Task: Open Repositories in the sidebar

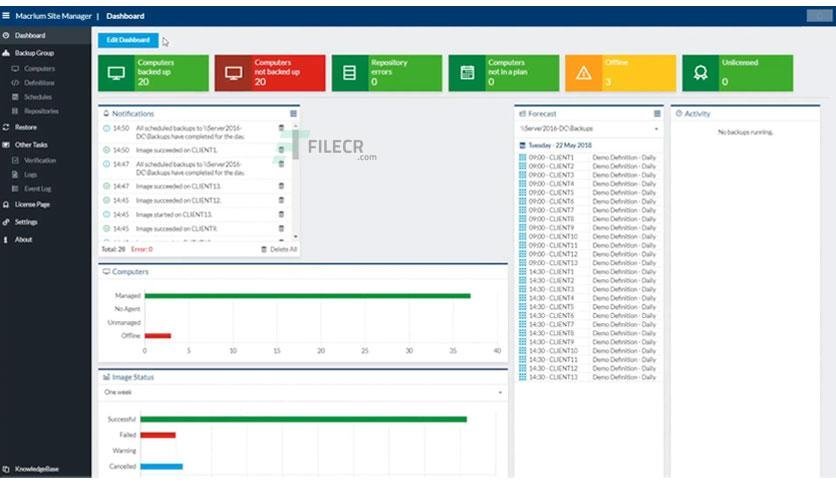Action: 41,111
